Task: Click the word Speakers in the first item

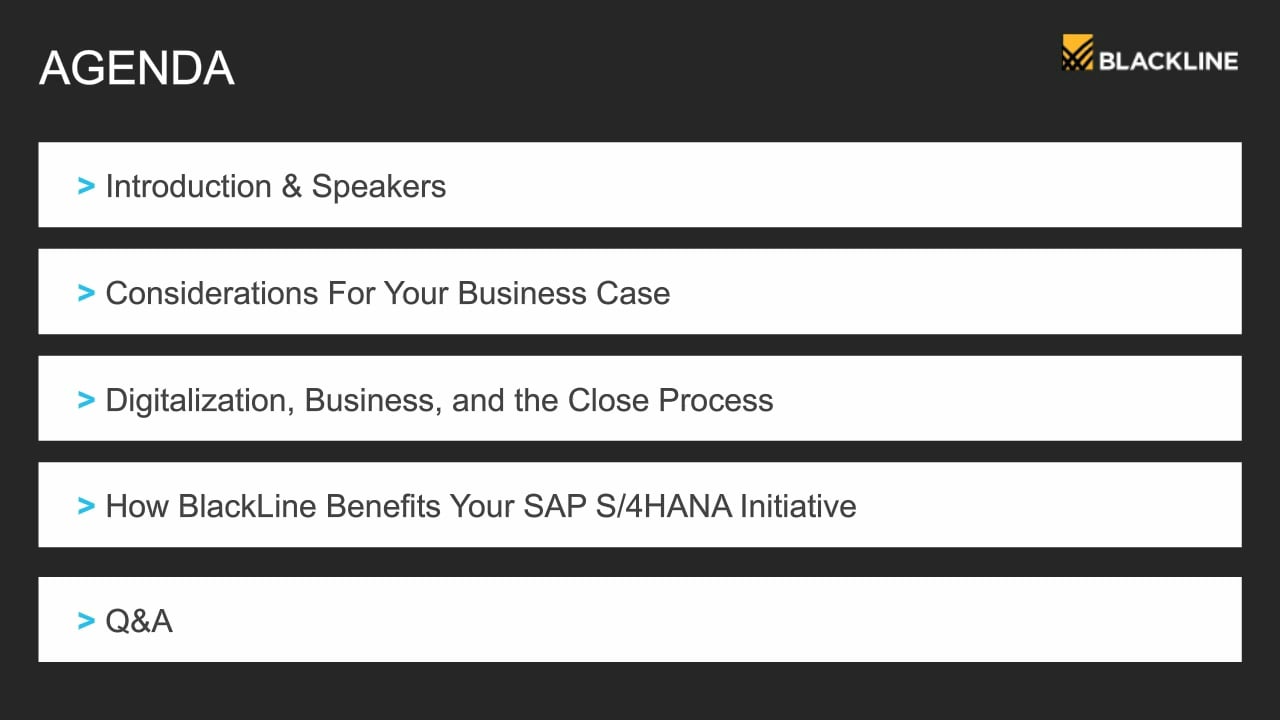Action: click(379, 187)
